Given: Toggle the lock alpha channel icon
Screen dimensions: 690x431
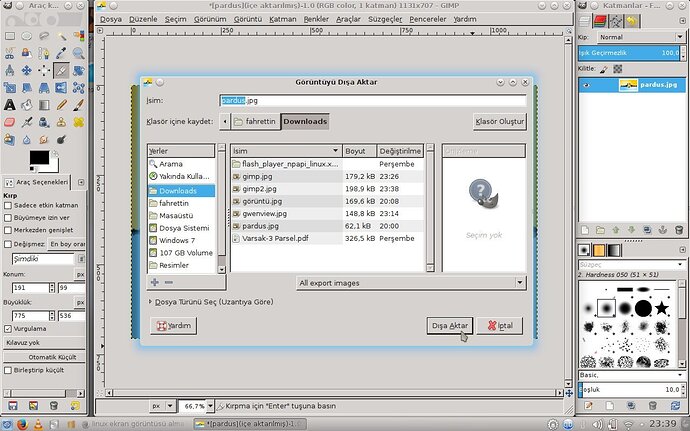Looking at the screenshot, I should click(618, 69).
